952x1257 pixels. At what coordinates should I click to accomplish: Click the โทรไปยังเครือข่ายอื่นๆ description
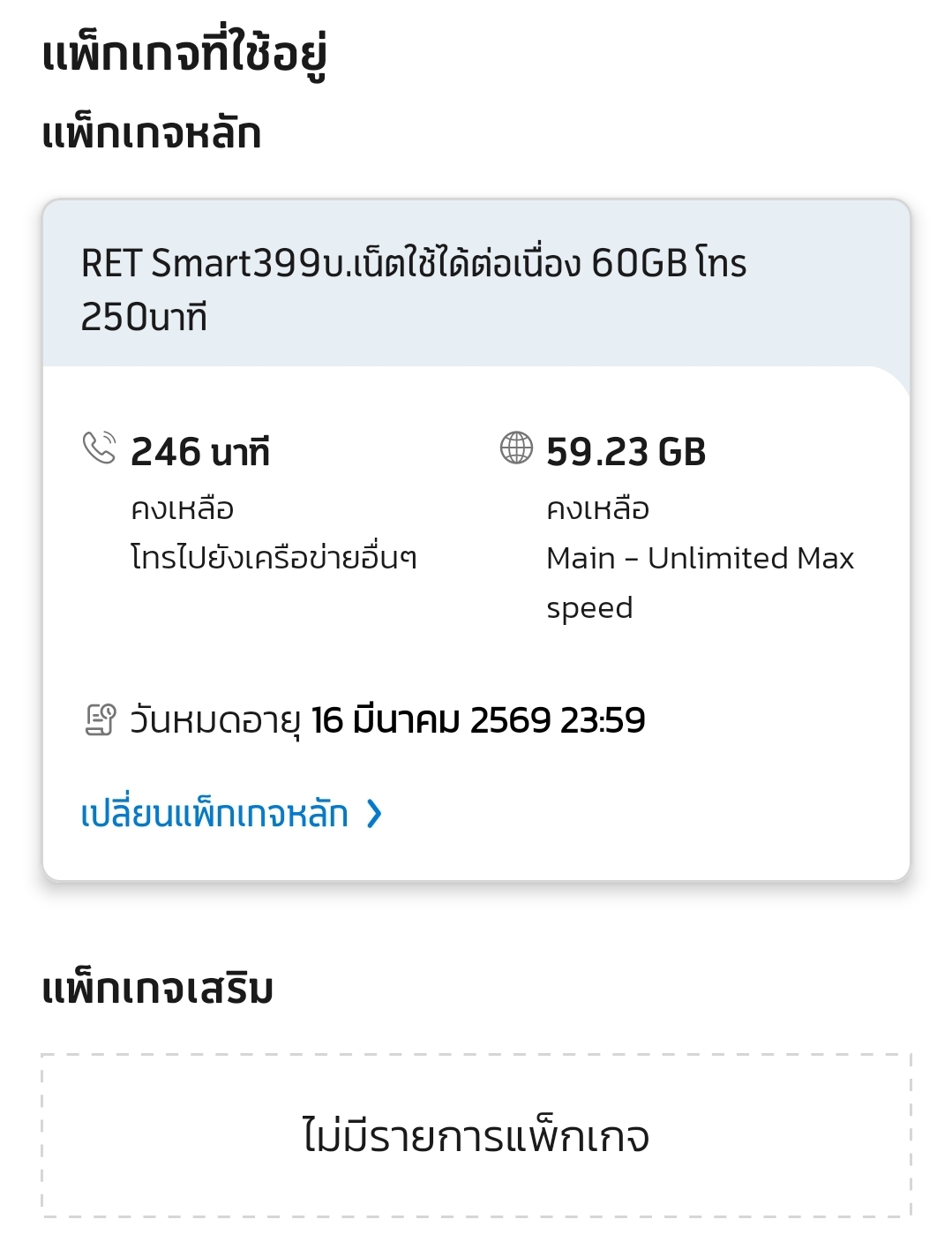[274, 558]
